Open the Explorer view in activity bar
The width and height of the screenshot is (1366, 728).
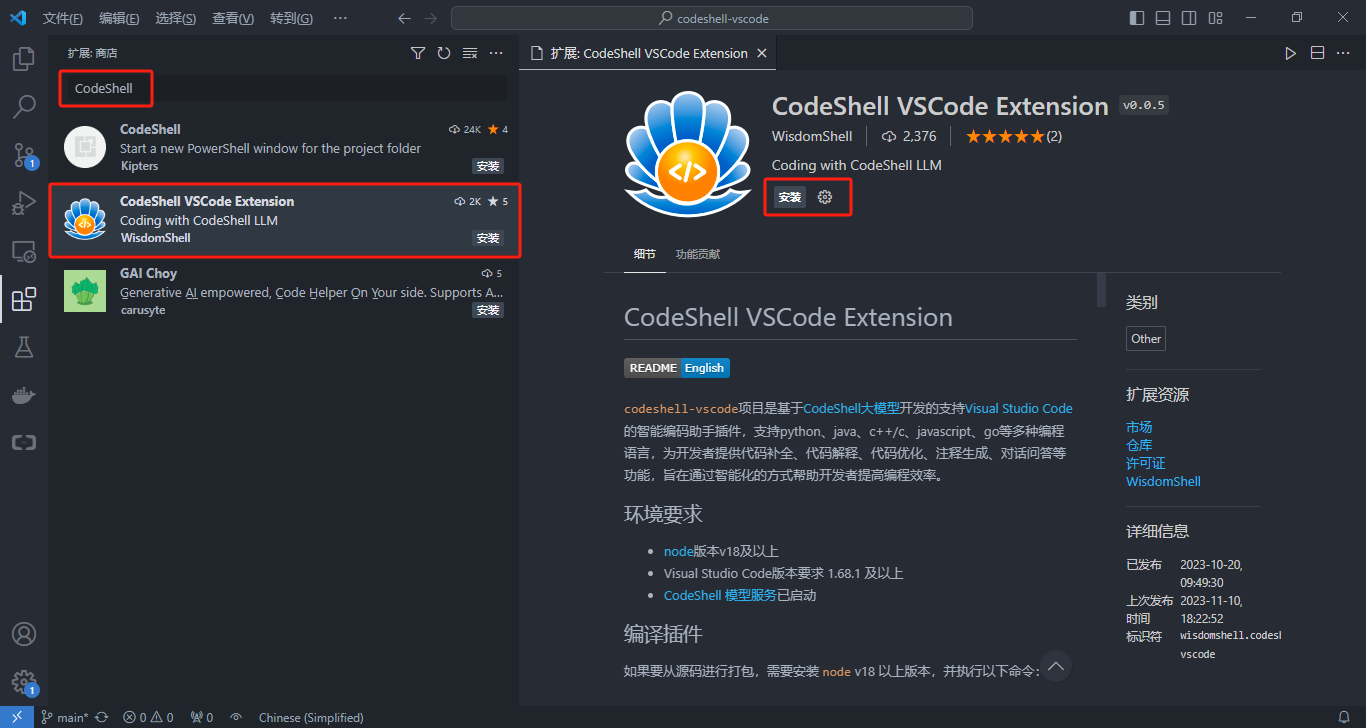(24, 59)
